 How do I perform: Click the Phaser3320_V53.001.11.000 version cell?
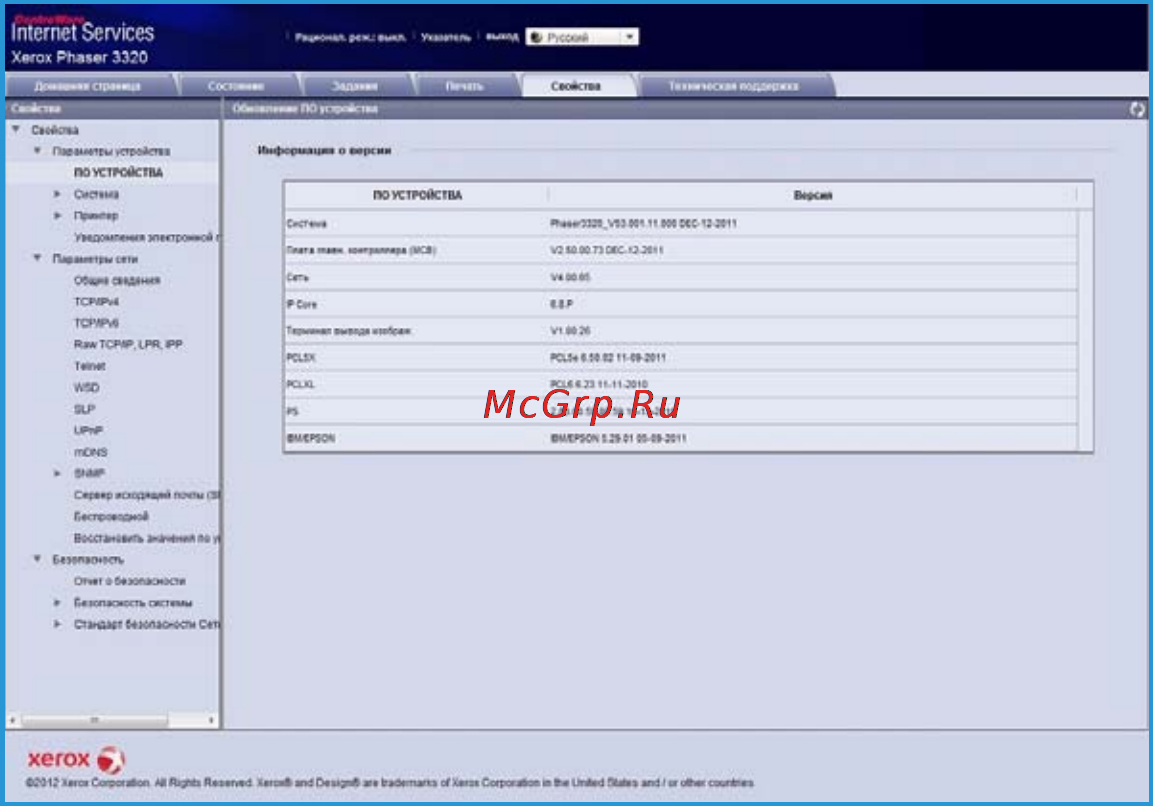pyautogui.click(x=643, y=224)
